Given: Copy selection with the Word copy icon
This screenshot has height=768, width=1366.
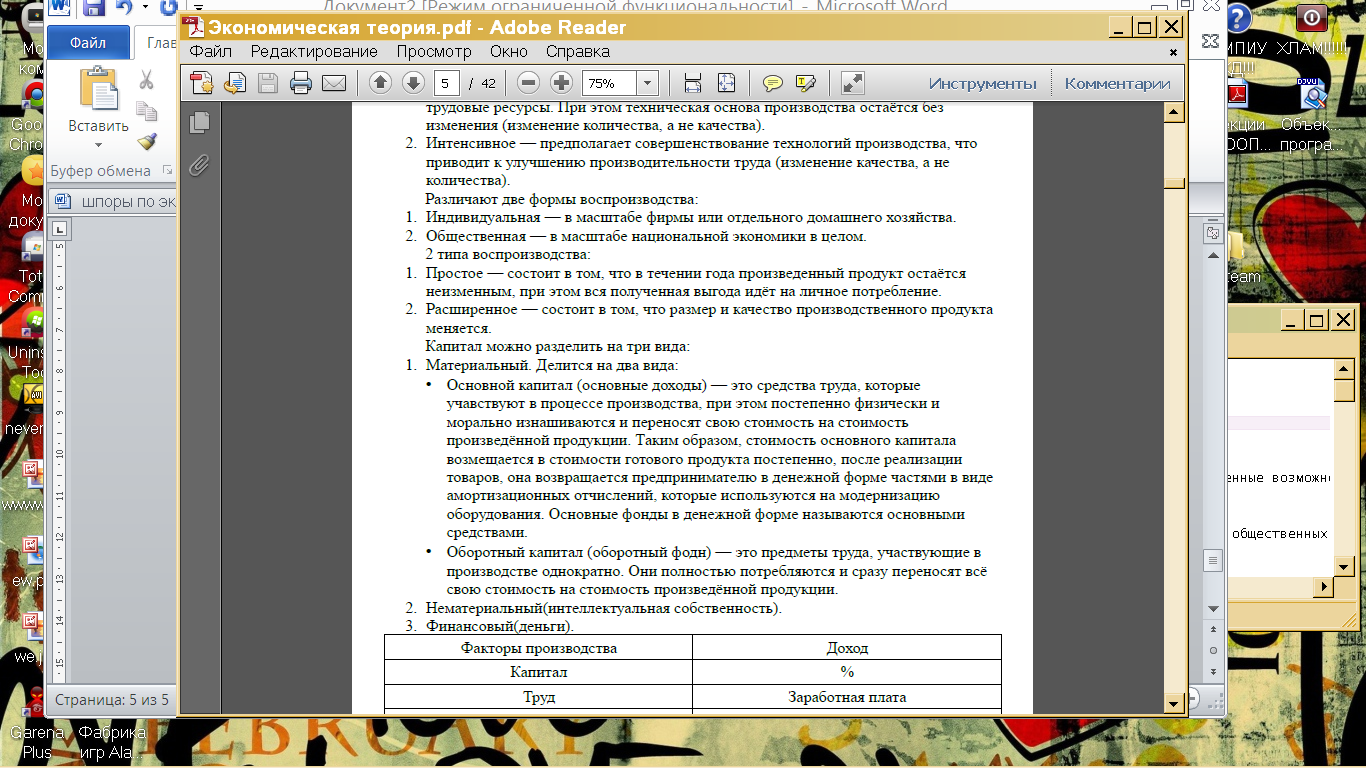Looking at the screenshot, I should pyautogui.click(x=147, y=111).
